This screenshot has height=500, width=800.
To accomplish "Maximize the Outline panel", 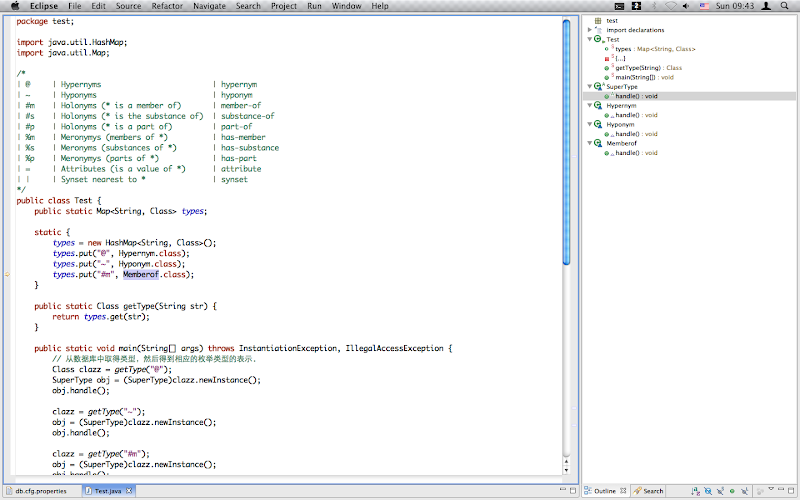I will coord(791,490).
